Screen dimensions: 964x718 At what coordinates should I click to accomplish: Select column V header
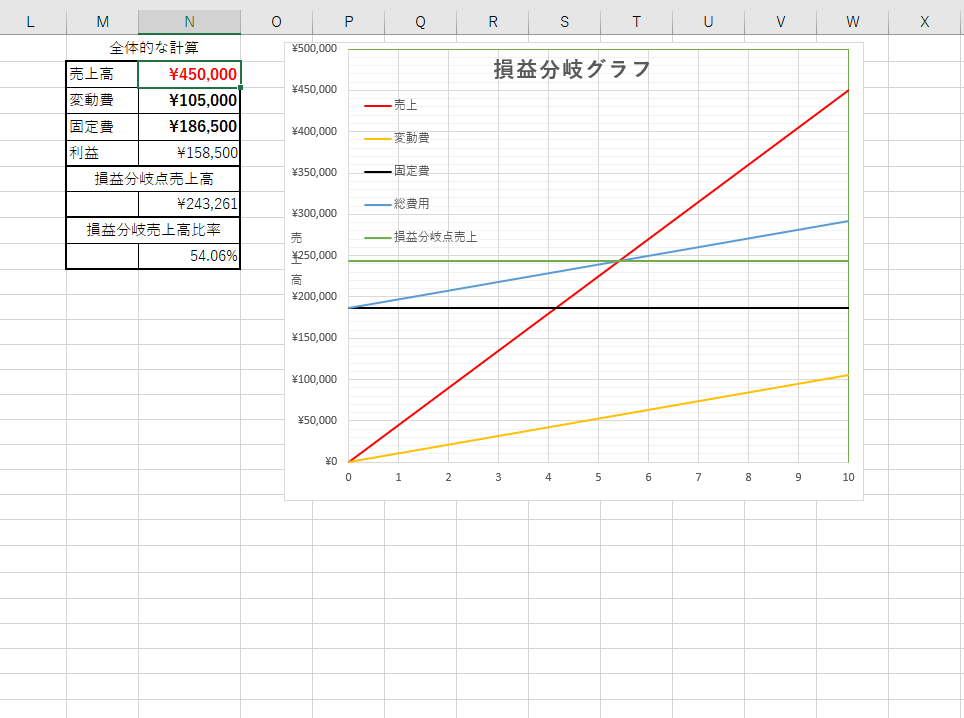click(x=780, y=22)
